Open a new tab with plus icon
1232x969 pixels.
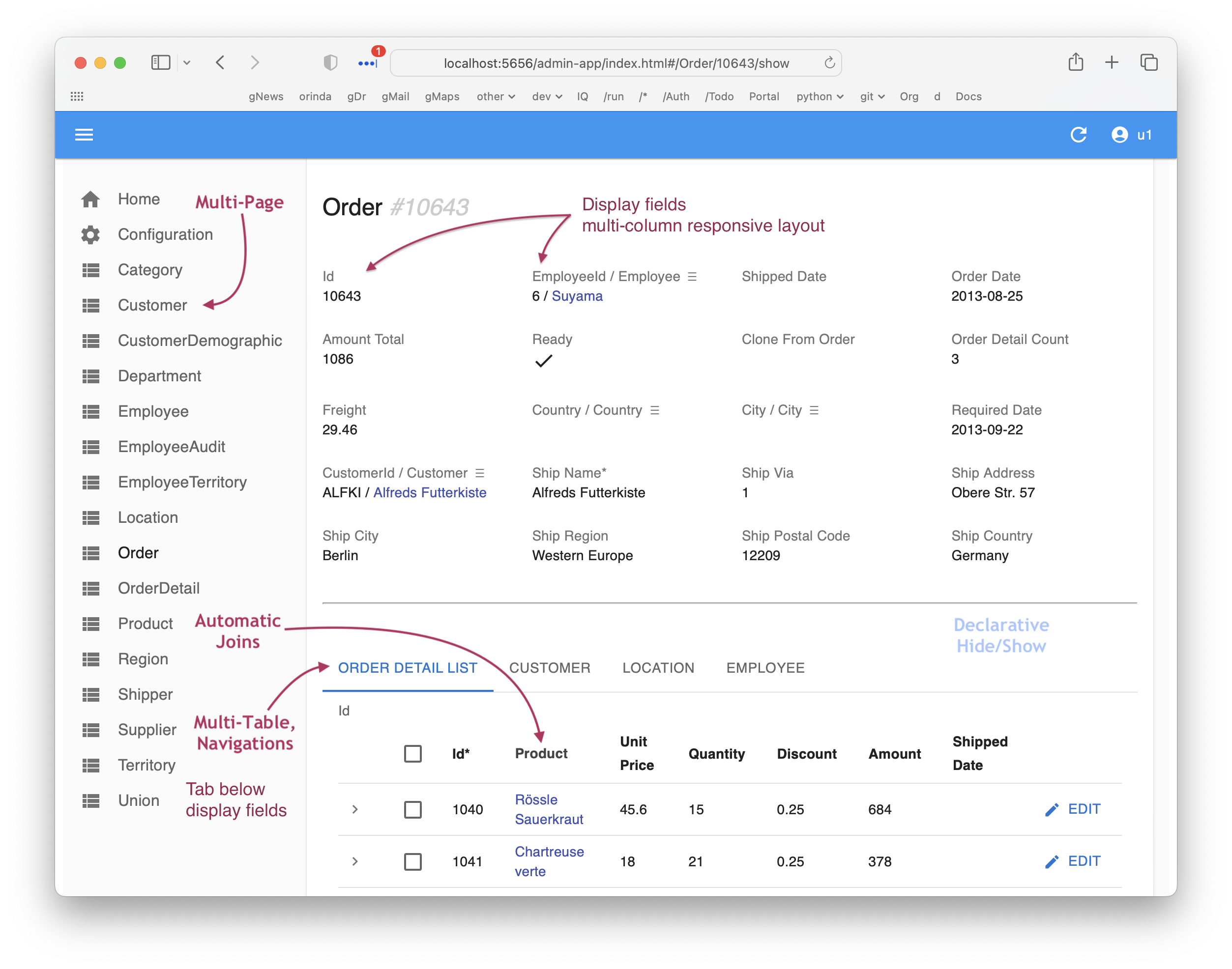point(1111,62)
